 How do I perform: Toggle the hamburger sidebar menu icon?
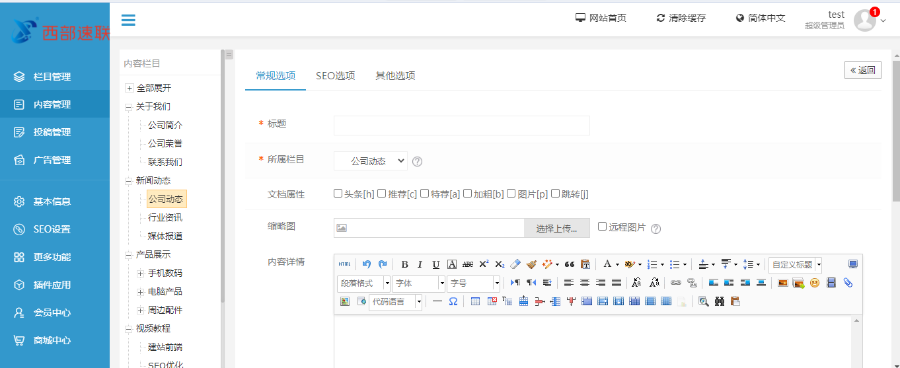(128, 20)
